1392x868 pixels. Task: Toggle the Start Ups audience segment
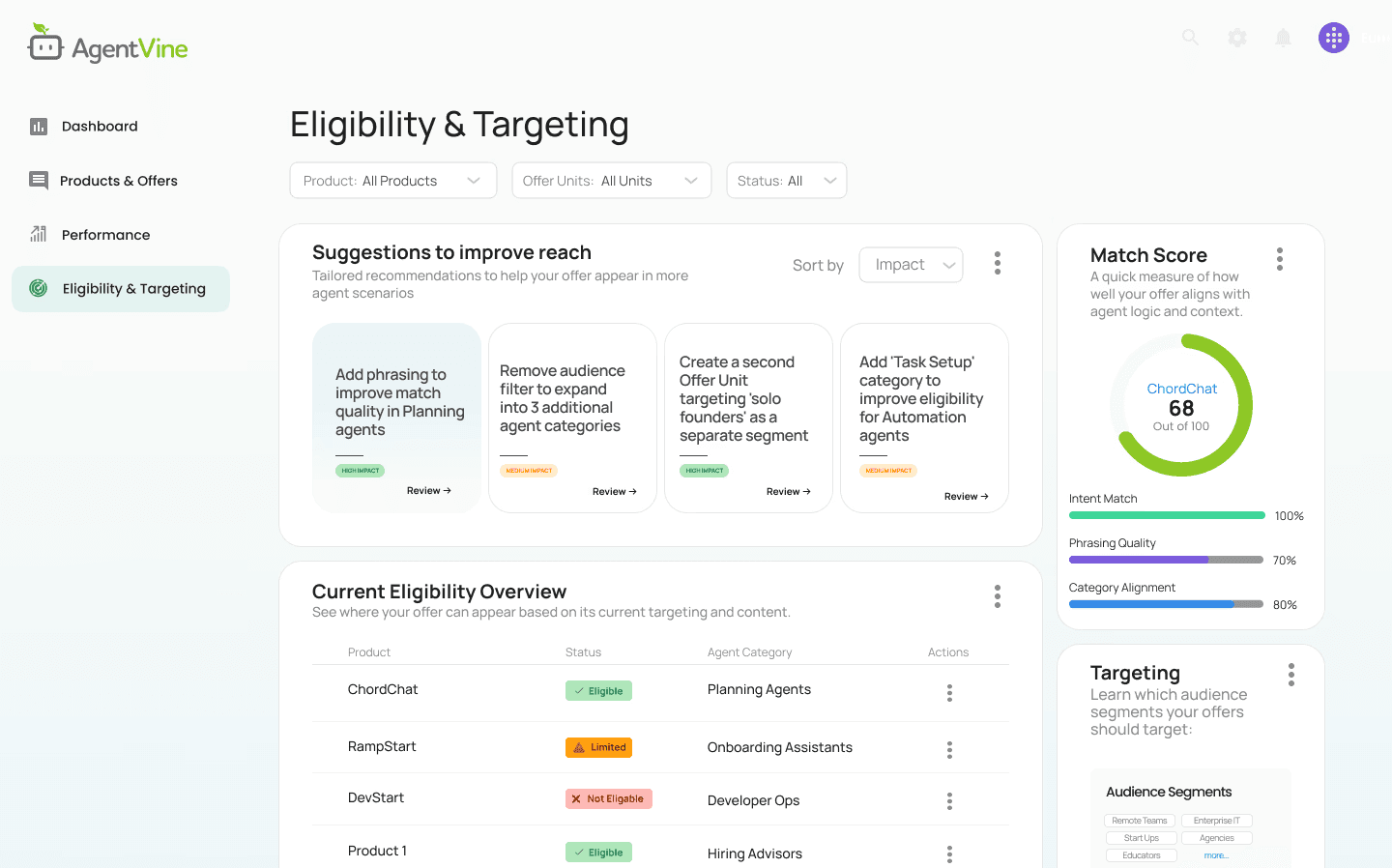(x=1141, y=838)
